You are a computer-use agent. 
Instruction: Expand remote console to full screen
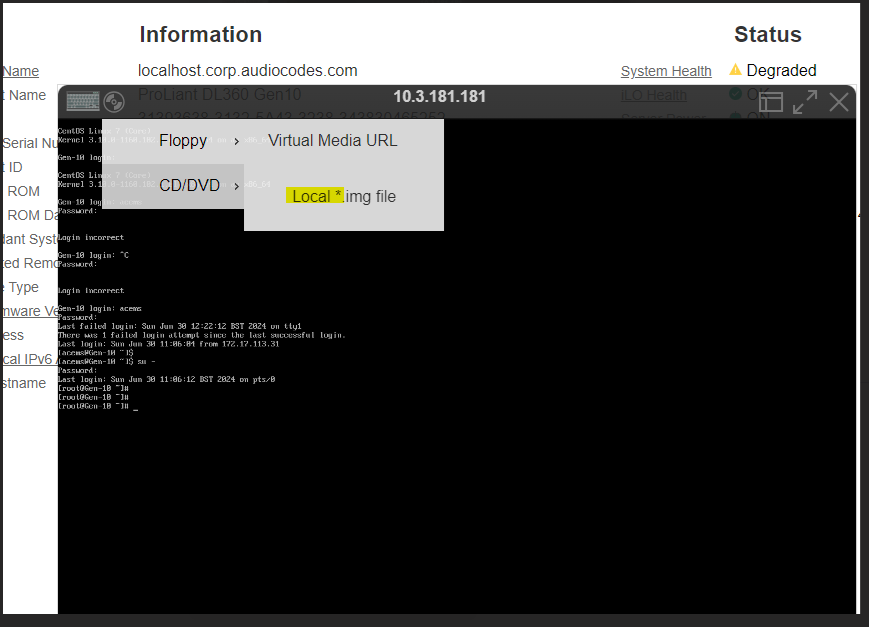805,102
